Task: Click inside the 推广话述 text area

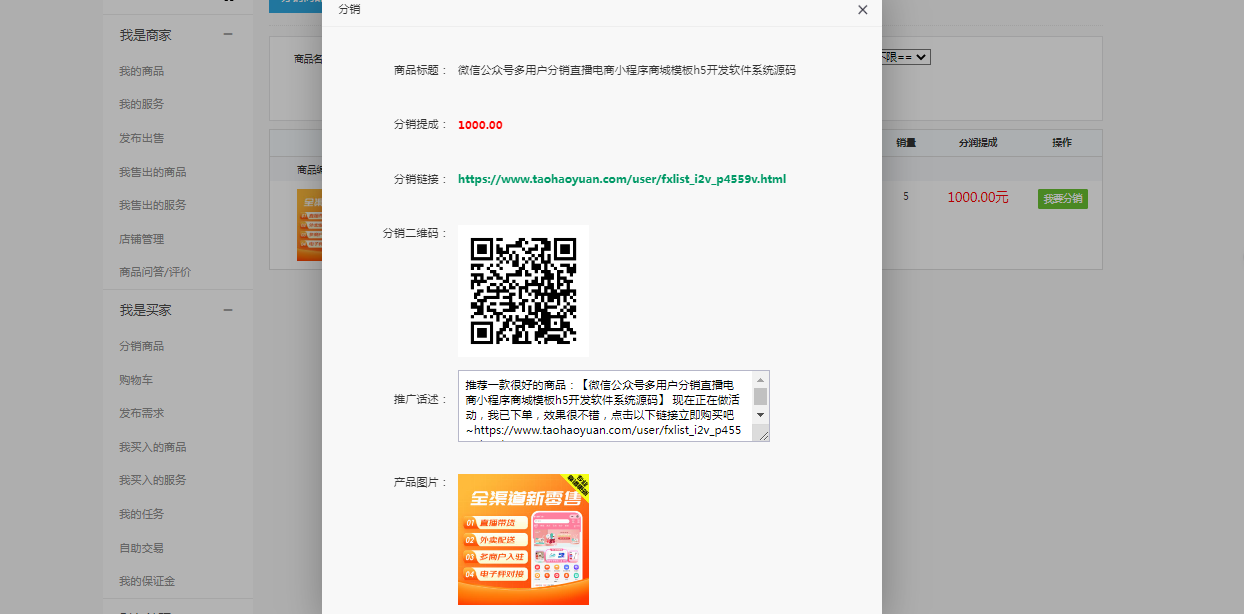Action: [605, 406]
